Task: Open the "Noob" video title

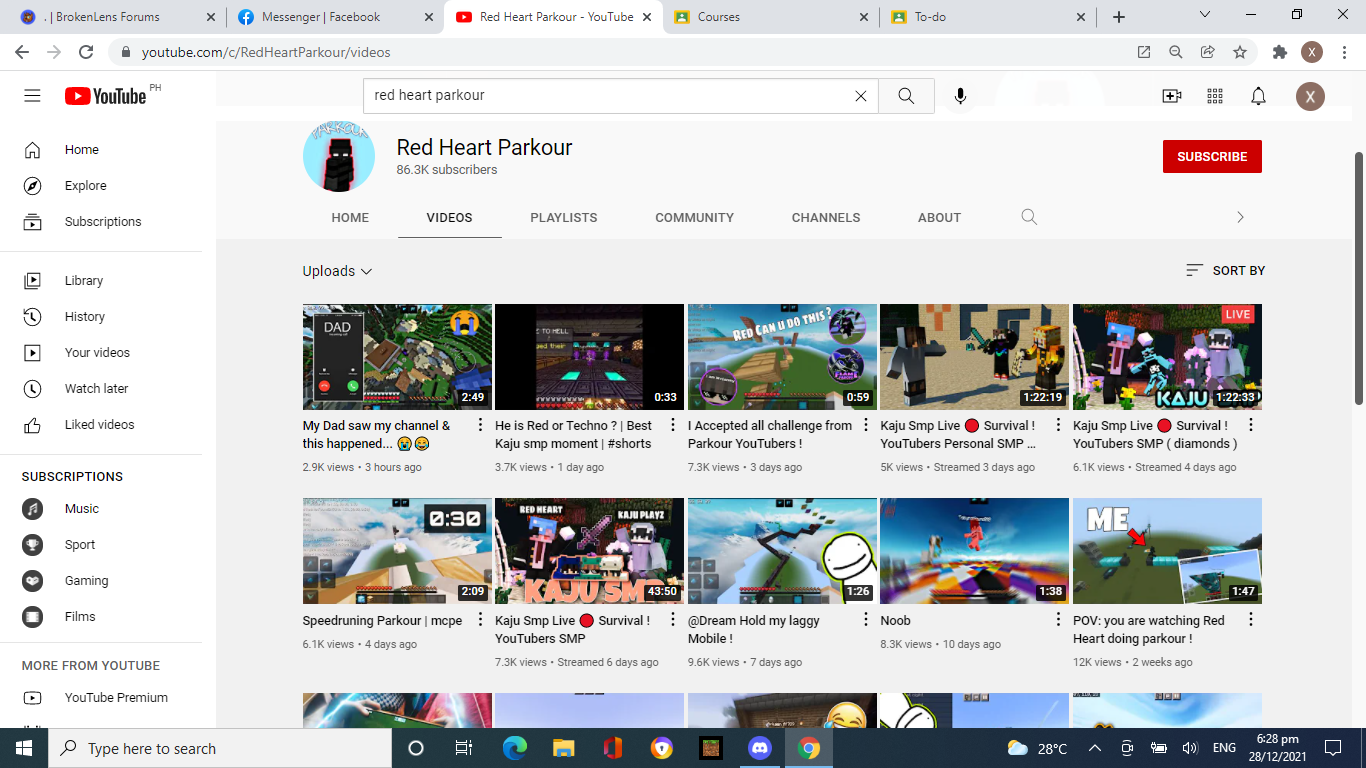Action: pos(895,621)
